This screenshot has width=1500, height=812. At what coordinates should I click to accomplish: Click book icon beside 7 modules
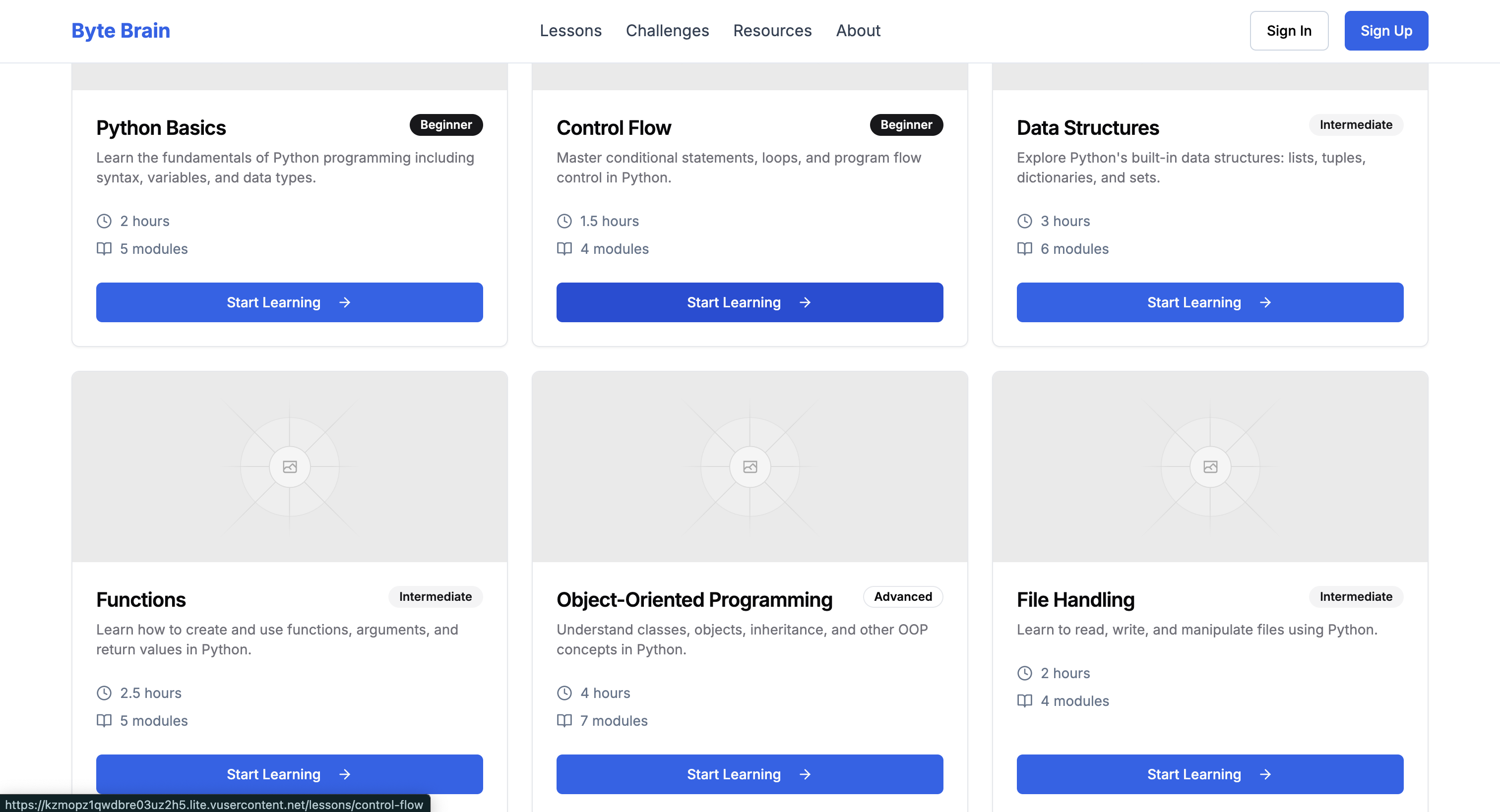[563, 721]
